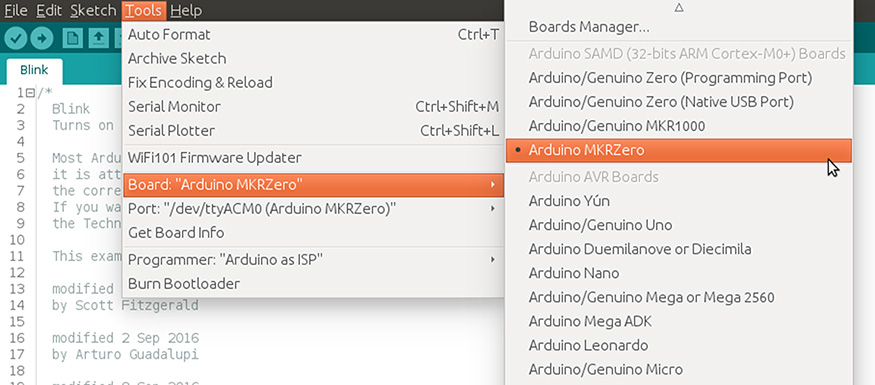The height and width of the screenshot is (385, 875).
Task: Expand the Port /dev/ttyACM0 submenu
Action: 313,209
